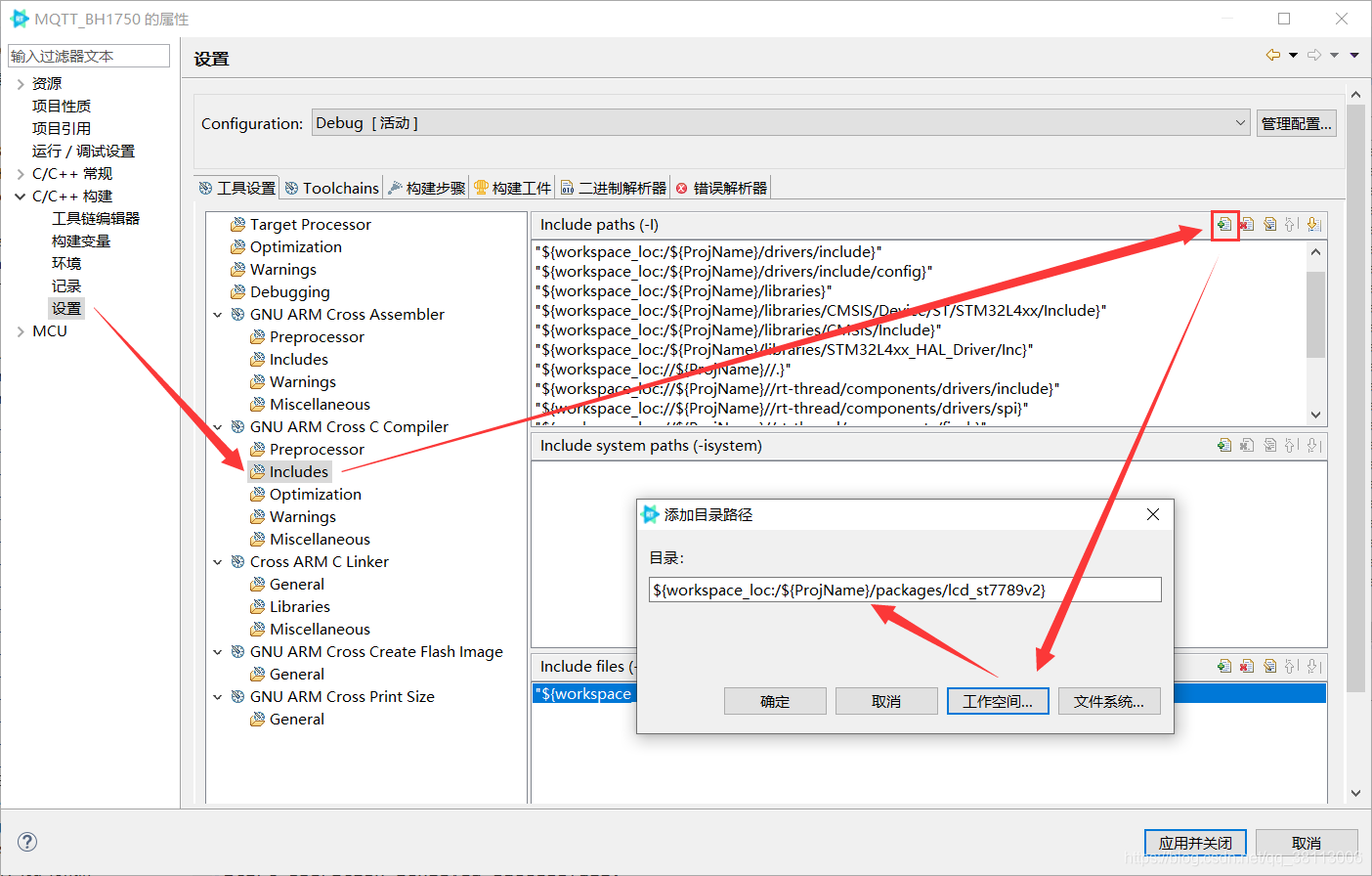Switch to the Toolchains tab
Image resolution: width=1372 pixels, height=876 pixels.
331,187
